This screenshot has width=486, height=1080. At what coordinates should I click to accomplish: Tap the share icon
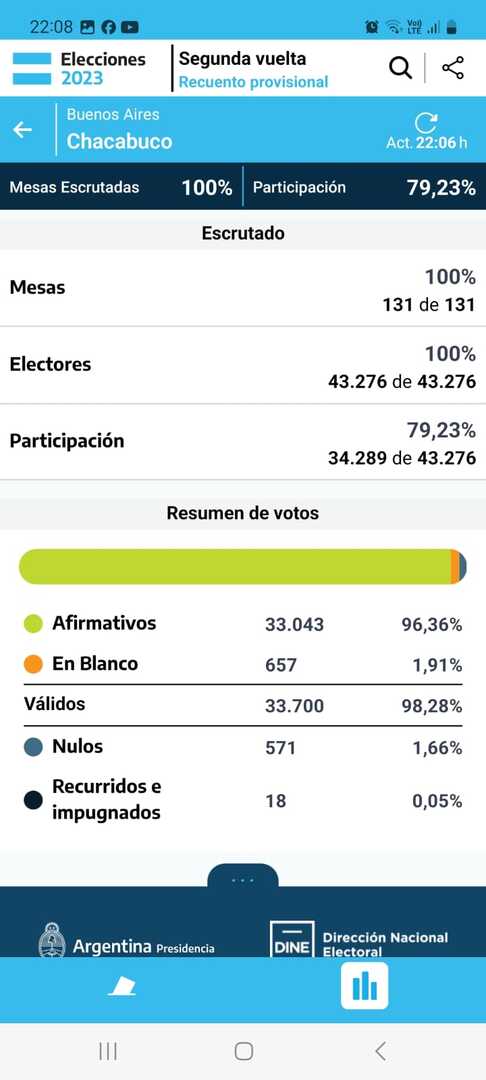[x=452, y=68]
